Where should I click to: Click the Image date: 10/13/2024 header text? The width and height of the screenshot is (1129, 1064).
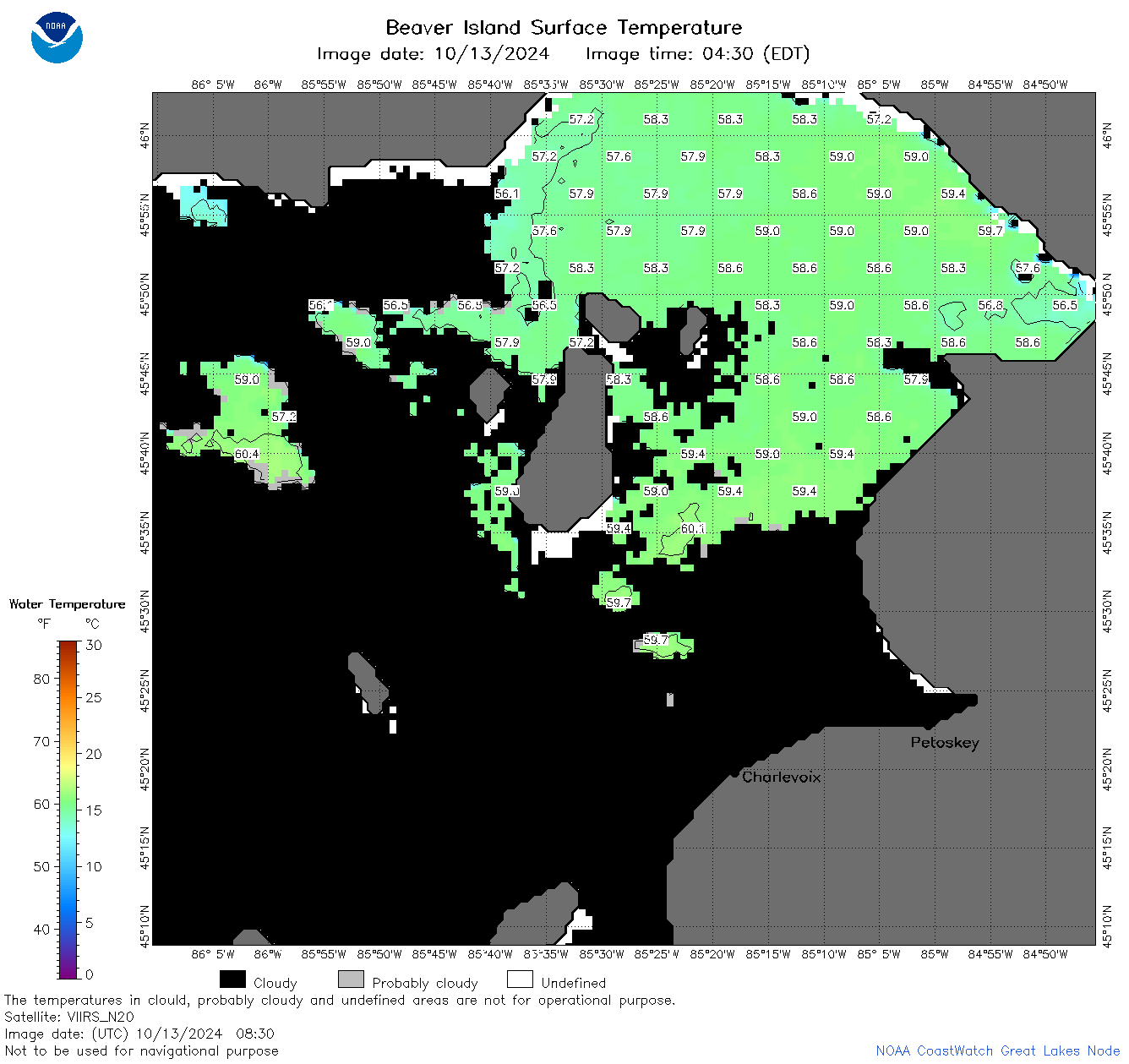[433, 54]
